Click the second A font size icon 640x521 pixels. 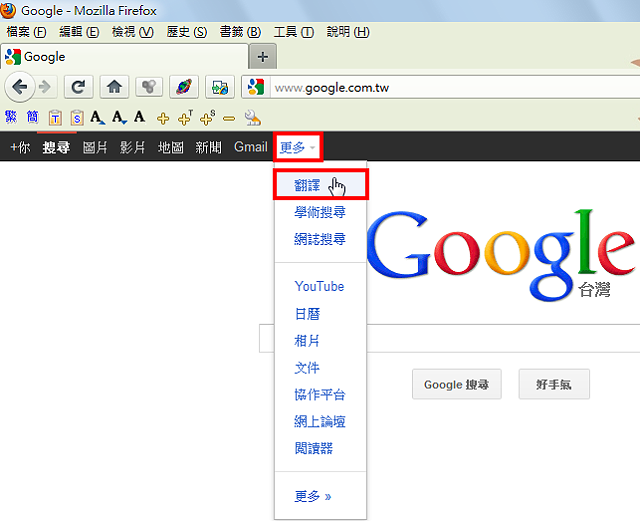pos(120,118)
